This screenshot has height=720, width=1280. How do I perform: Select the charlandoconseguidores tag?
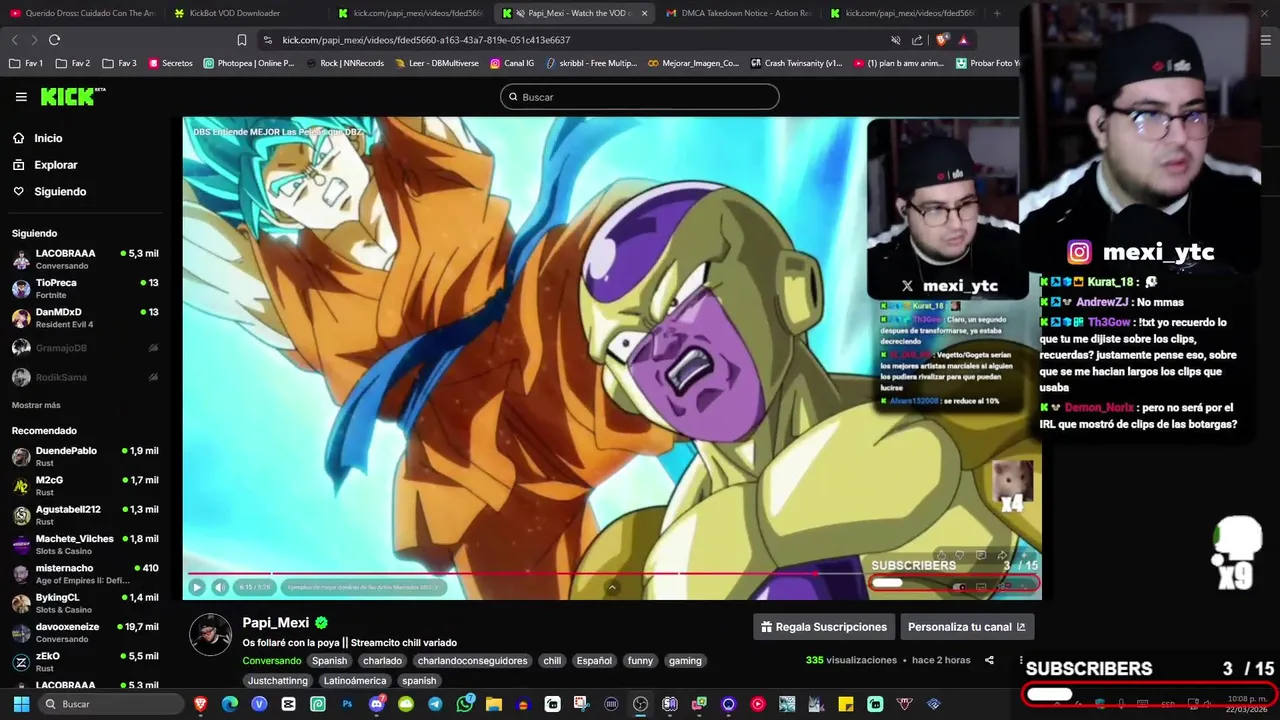[x=472, y=661]
